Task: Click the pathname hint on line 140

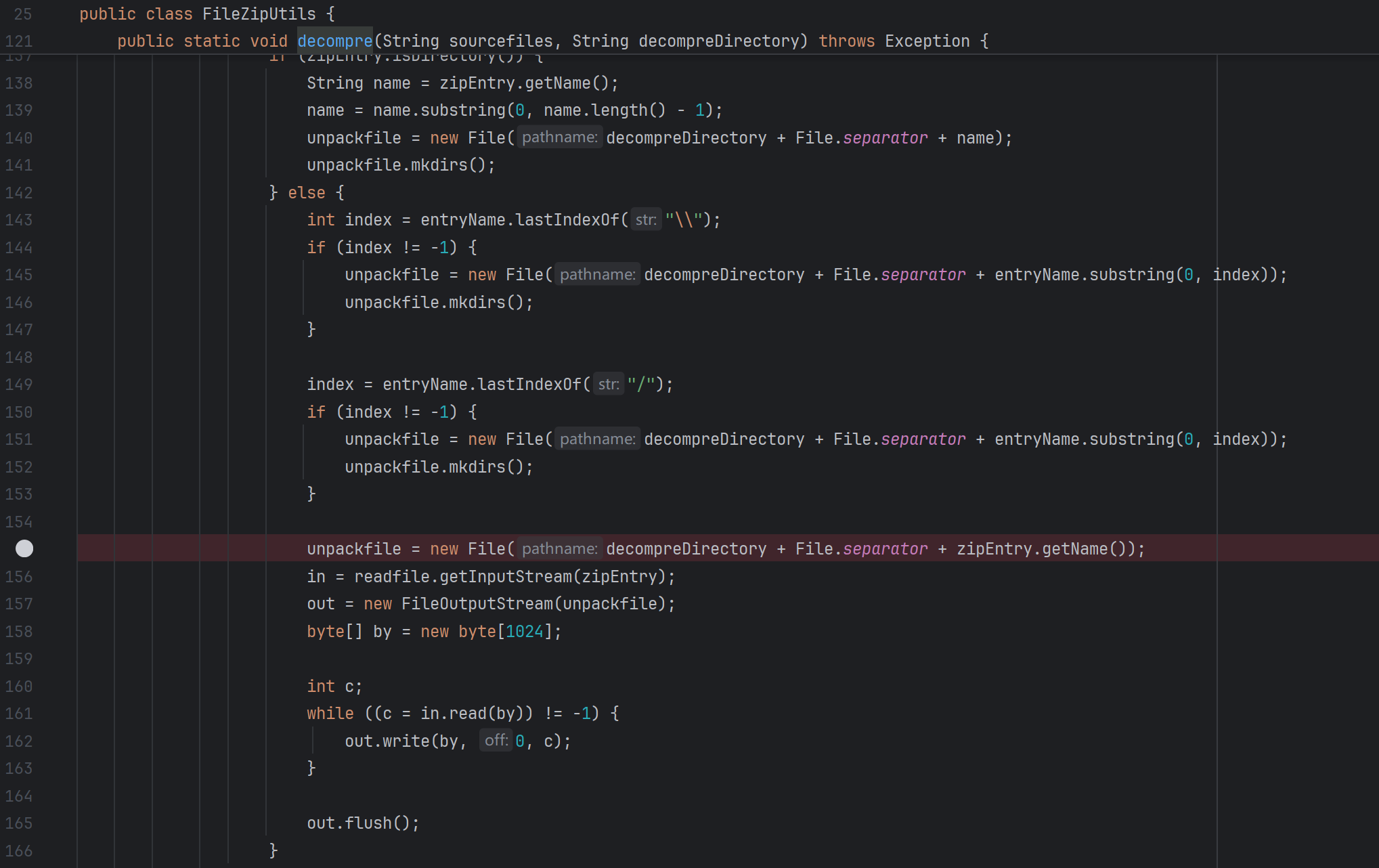Action: (x=559, y=137)
